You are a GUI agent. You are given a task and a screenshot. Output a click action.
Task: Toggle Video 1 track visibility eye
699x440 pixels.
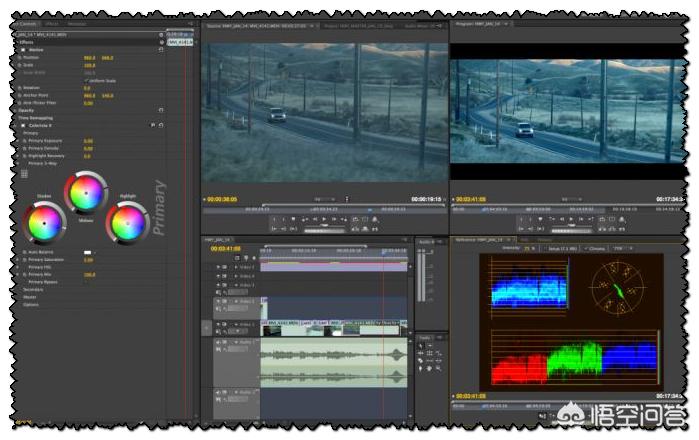(219, 325)
